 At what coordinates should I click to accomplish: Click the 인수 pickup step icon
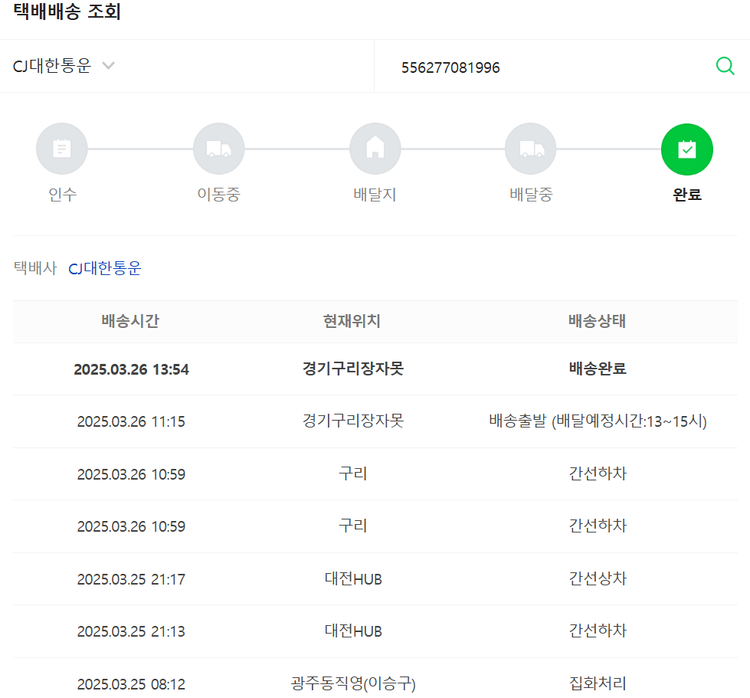click(x=62, y=149)
